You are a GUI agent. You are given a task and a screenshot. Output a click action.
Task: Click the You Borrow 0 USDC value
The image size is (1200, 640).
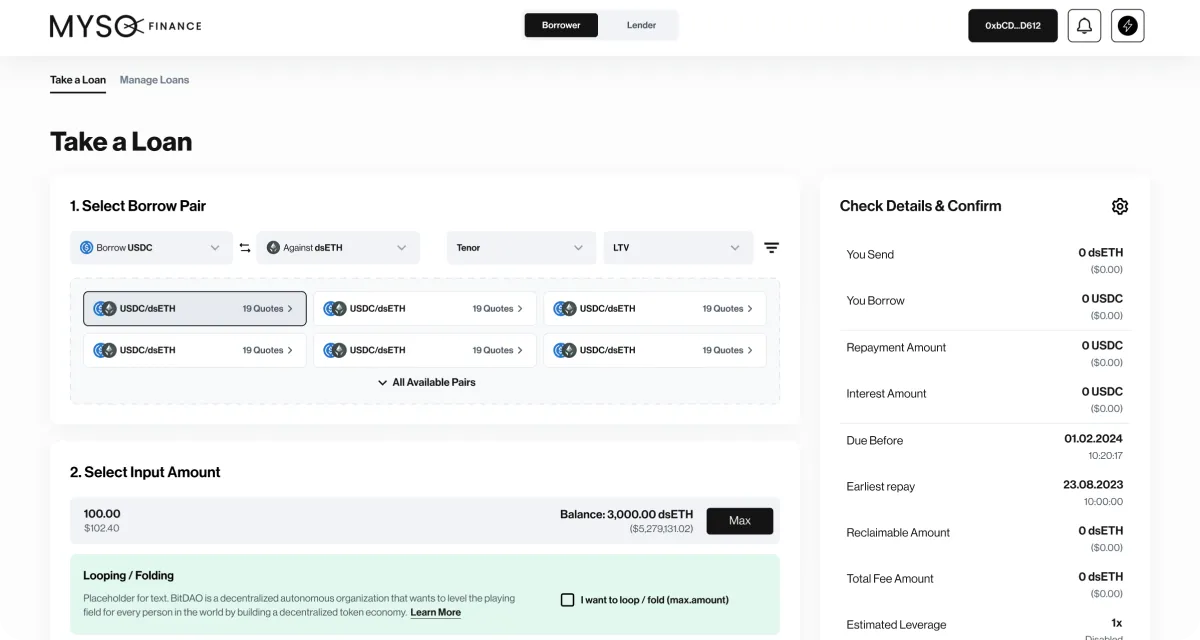coord(1102,299)
